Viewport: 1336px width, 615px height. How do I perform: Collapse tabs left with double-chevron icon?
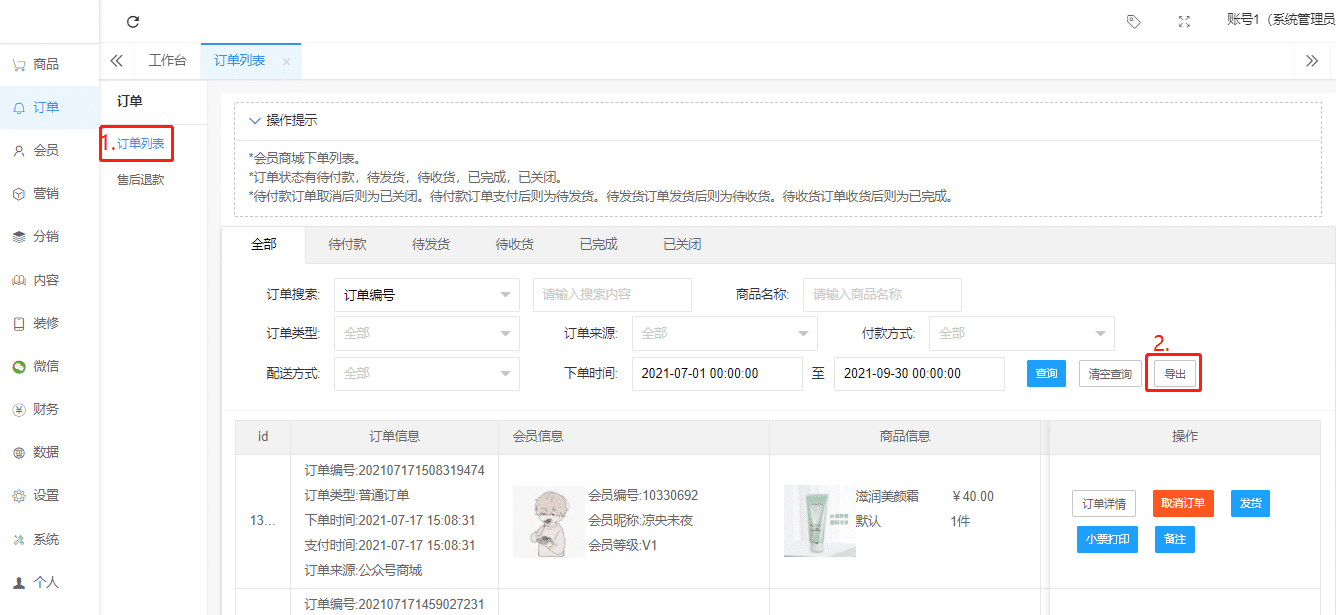click(x=117, y=61)
